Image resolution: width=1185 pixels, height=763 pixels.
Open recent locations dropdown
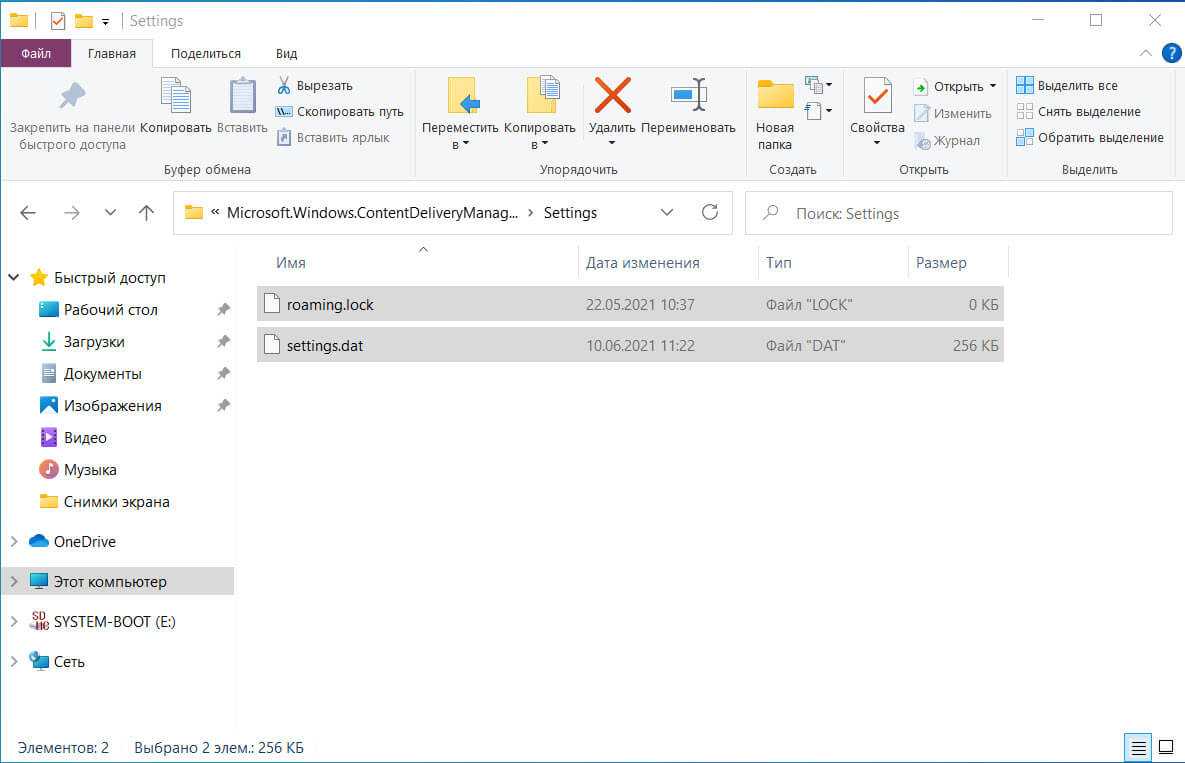click(110, 213)
